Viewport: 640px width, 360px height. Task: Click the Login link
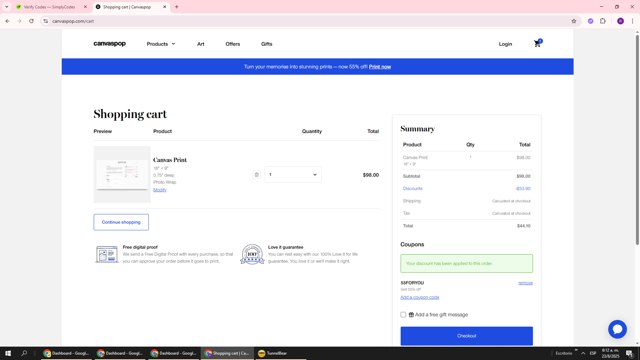coord(505,44)
